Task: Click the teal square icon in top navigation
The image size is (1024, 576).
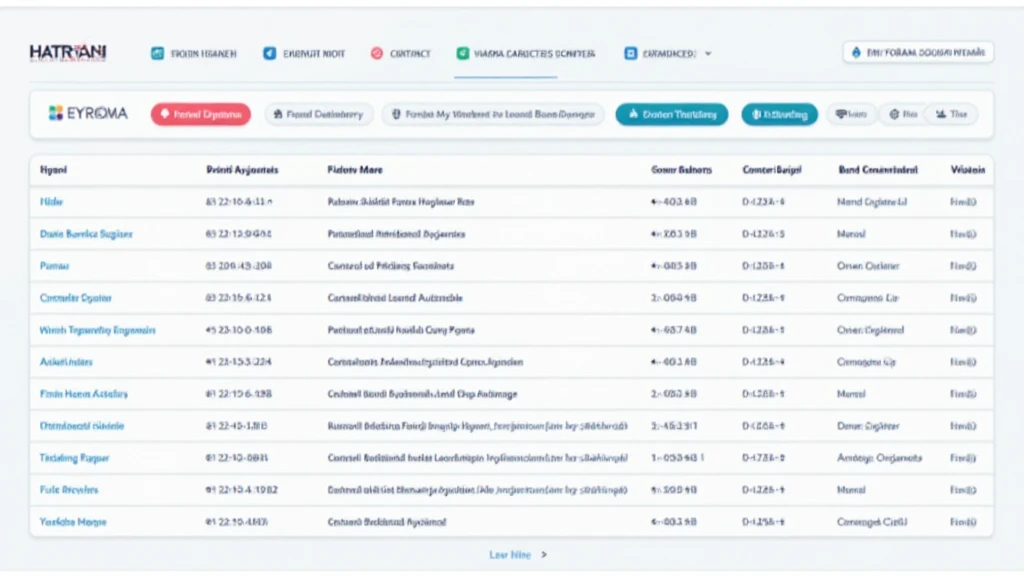Action: (x=157, y=53)
